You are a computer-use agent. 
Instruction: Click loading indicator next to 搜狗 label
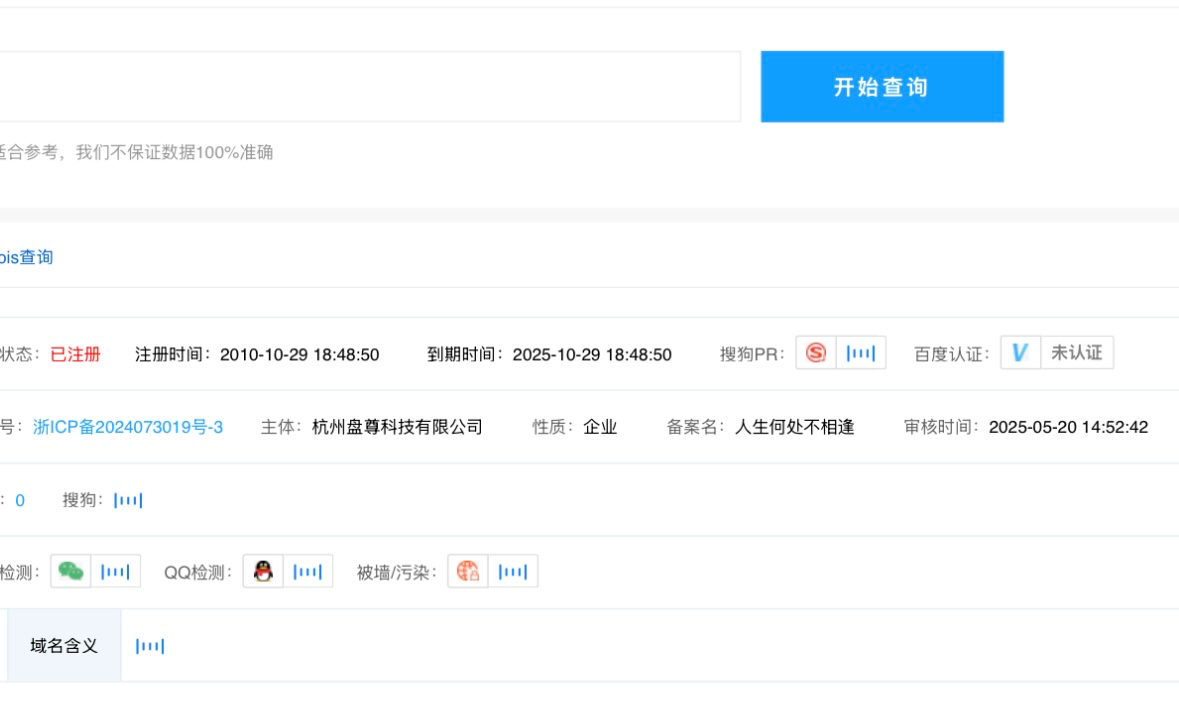[x=128, y=500]
